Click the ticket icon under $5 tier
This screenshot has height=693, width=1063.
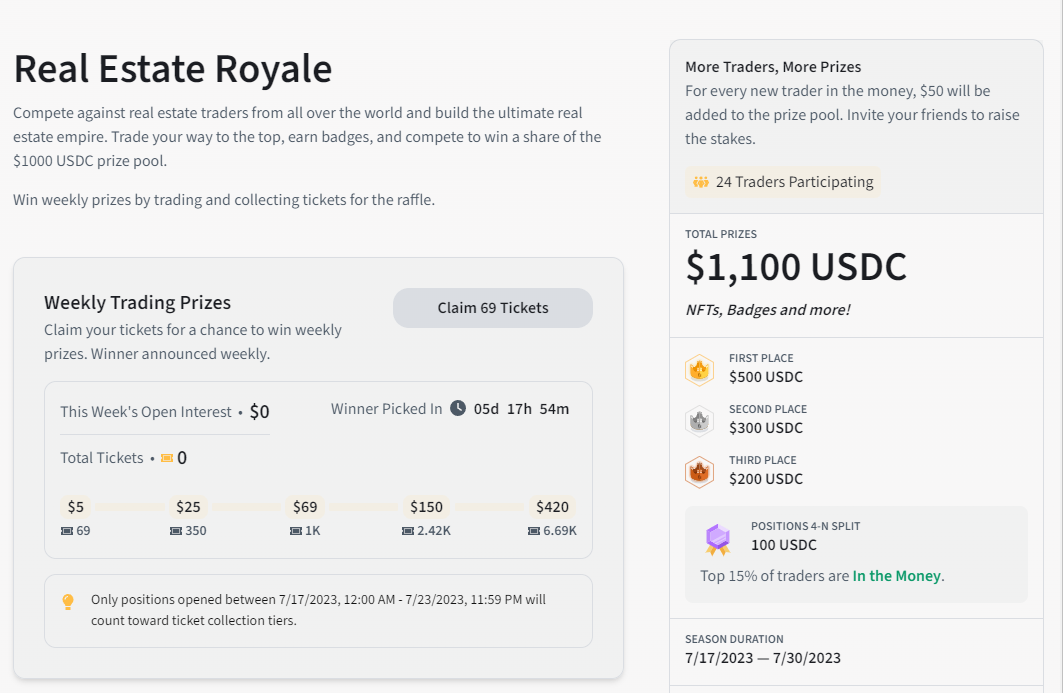pyautogui.click(x=67, y=531)
